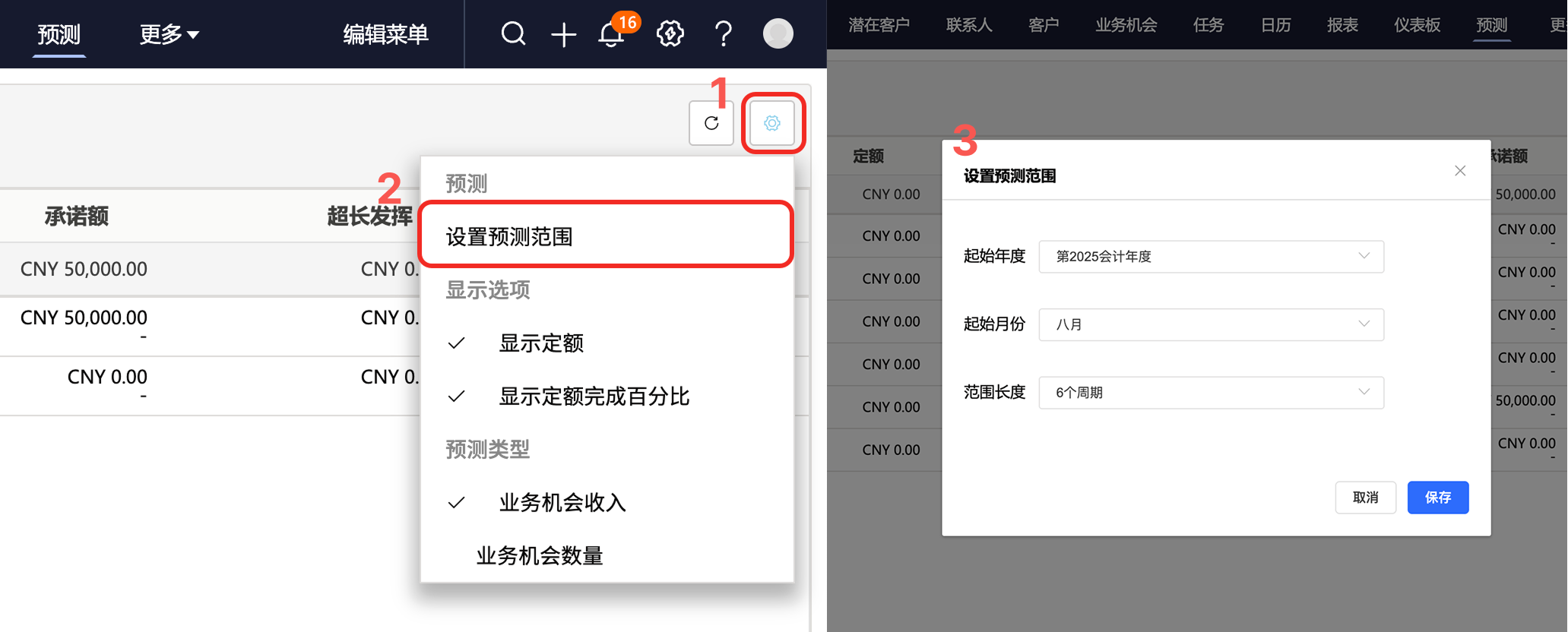The height and width of the screenshot is (632, 1568).
Task: Switch to the 业务机会 tab
Action: (1126, 25)
